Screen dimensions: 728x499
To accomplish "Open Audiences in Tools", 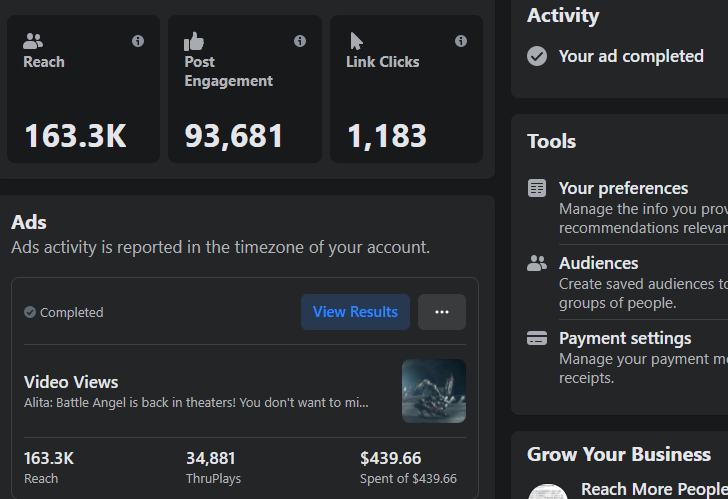I will (x=598, y=263).
